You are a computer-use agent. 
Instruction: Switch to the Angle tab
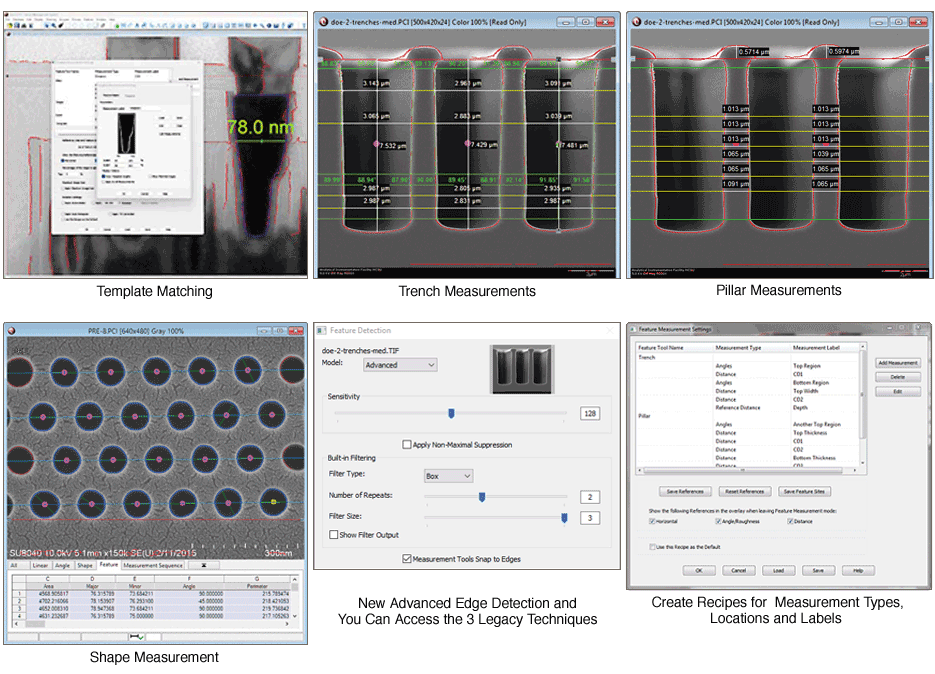pyautogui.click(x=63, y=565)
